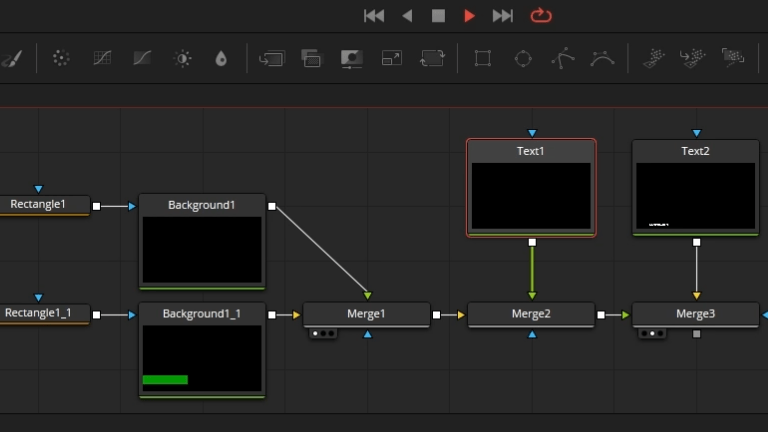The width and height of the screenshot is (768, 432).
Task: Select the Merge2 node
Action: [531, 313]
